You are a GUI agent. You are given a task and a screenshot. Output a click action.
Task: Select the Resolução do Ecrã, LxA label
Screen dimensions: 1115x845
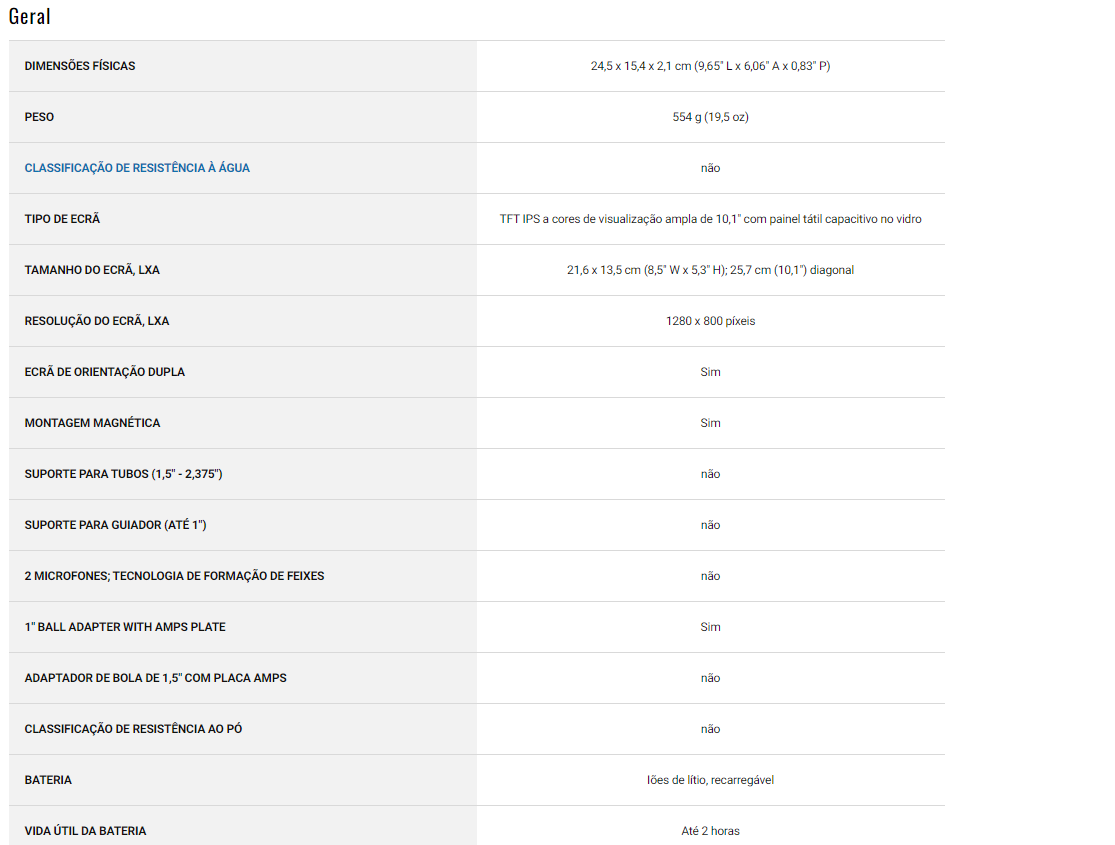97,321
